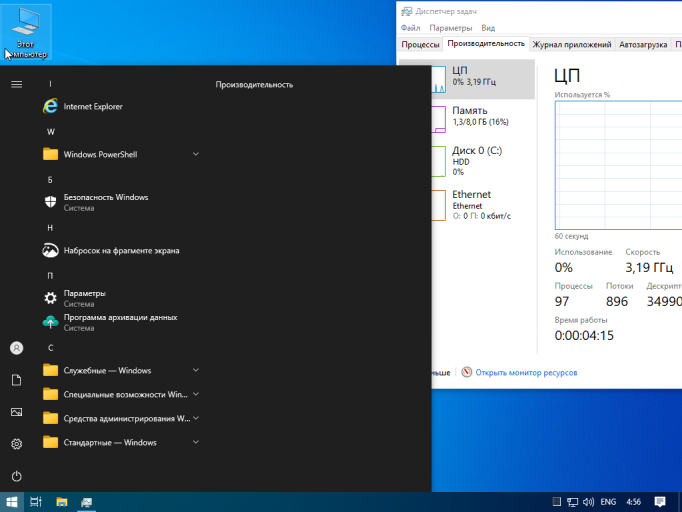The width and height of the screenshot is (682, 512).
Task: Open Documents from Start sidebar
Action: [17, 380]
